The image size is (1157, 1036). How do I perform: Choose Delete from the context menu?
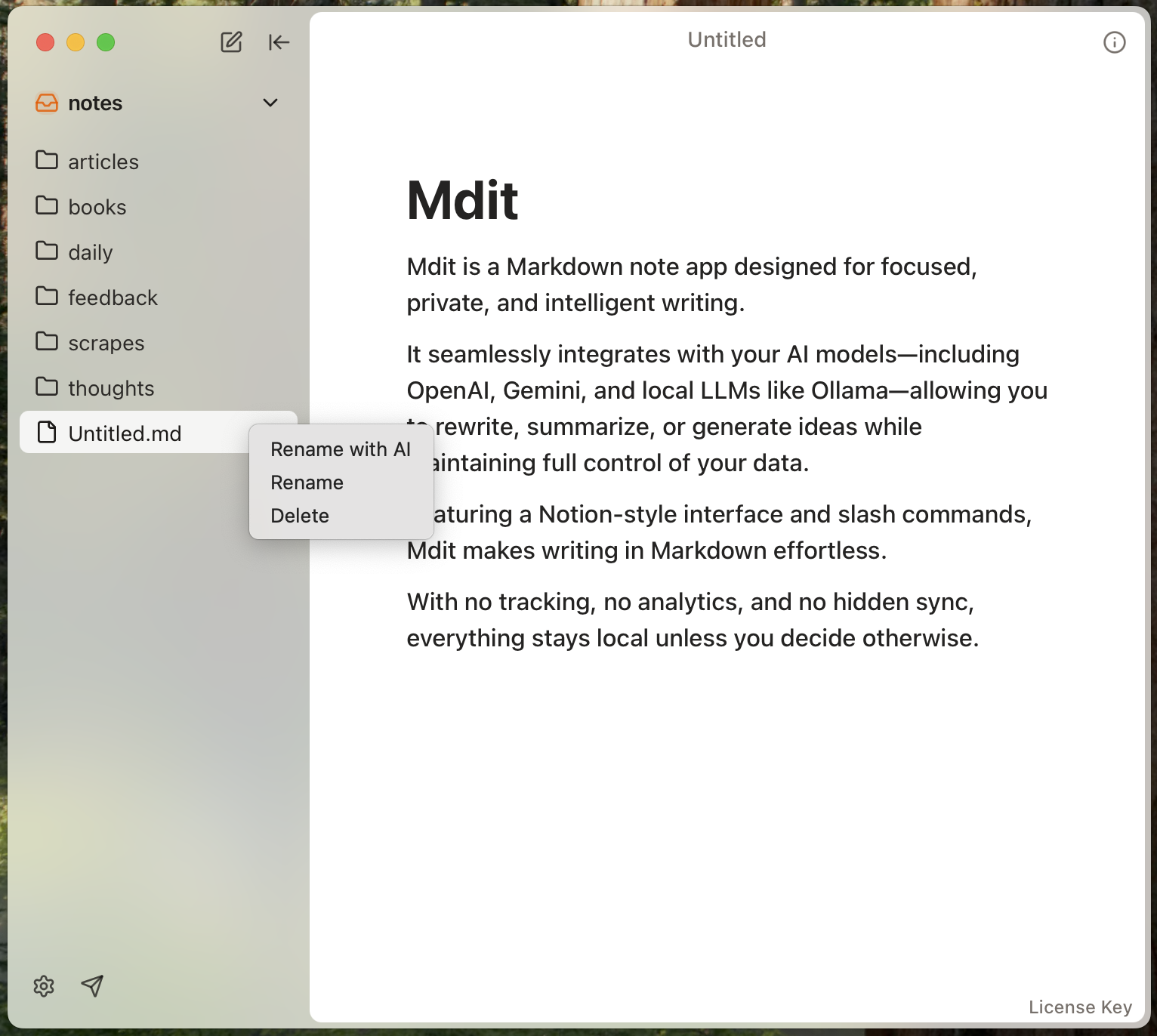pos(299,516)
